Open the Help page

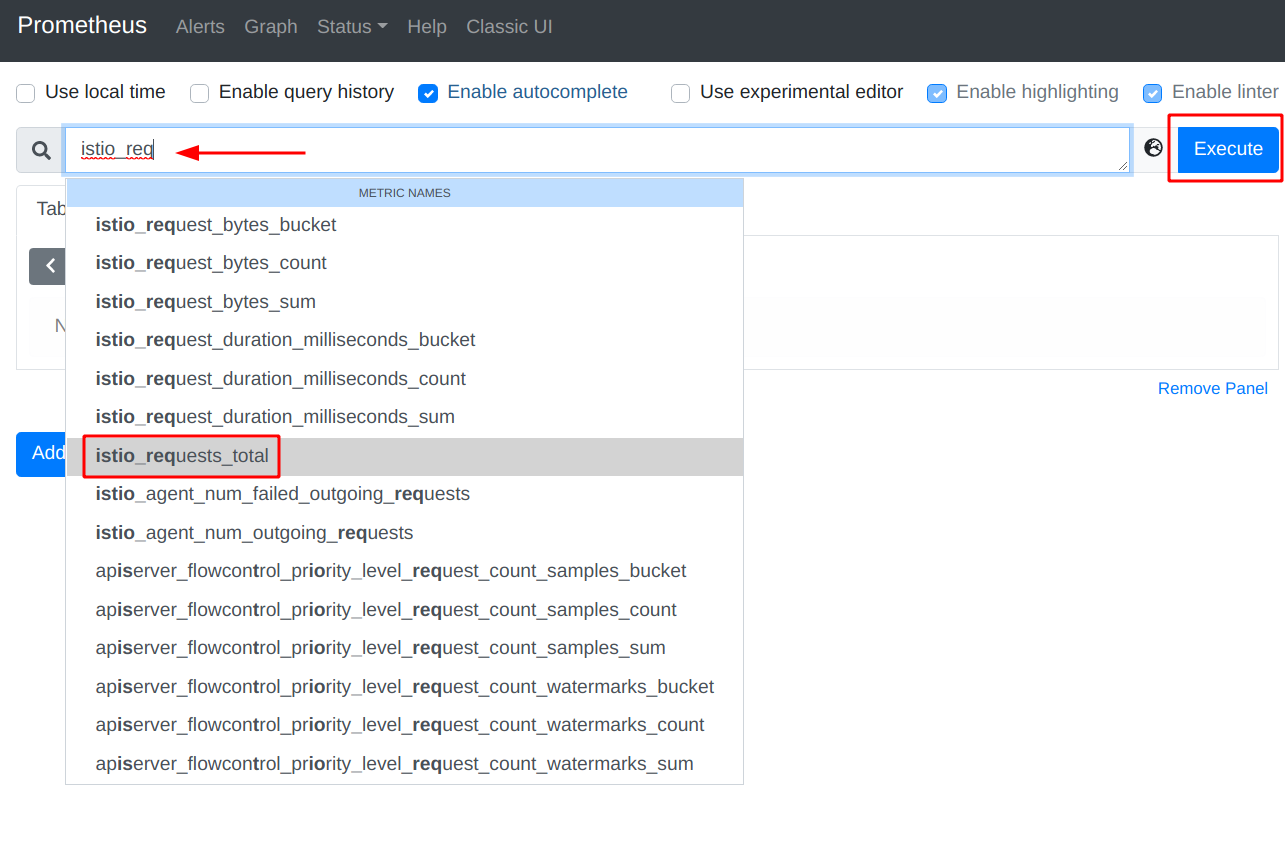click(x=427, y=27)
